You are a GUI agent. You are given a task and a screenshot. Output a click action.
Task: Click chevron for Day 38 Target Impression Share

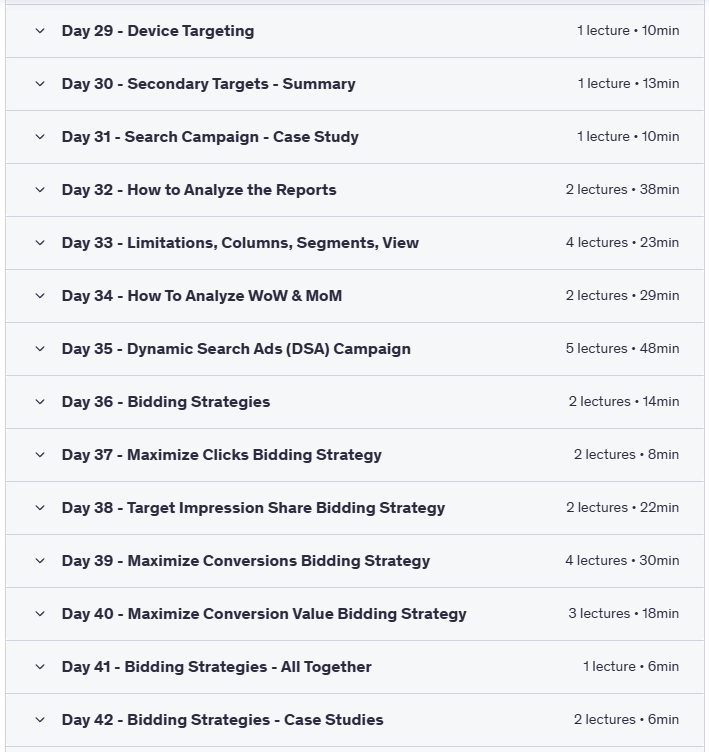[40, 508]
